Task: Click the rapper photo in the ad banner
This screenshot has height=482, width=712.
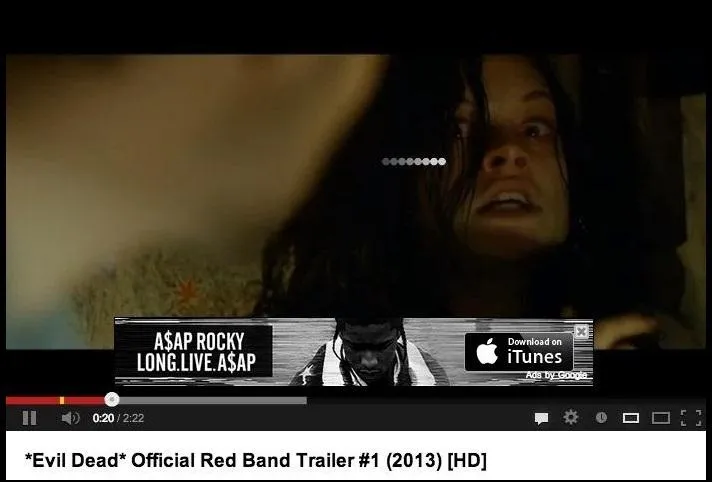Action: coord(369,352)
